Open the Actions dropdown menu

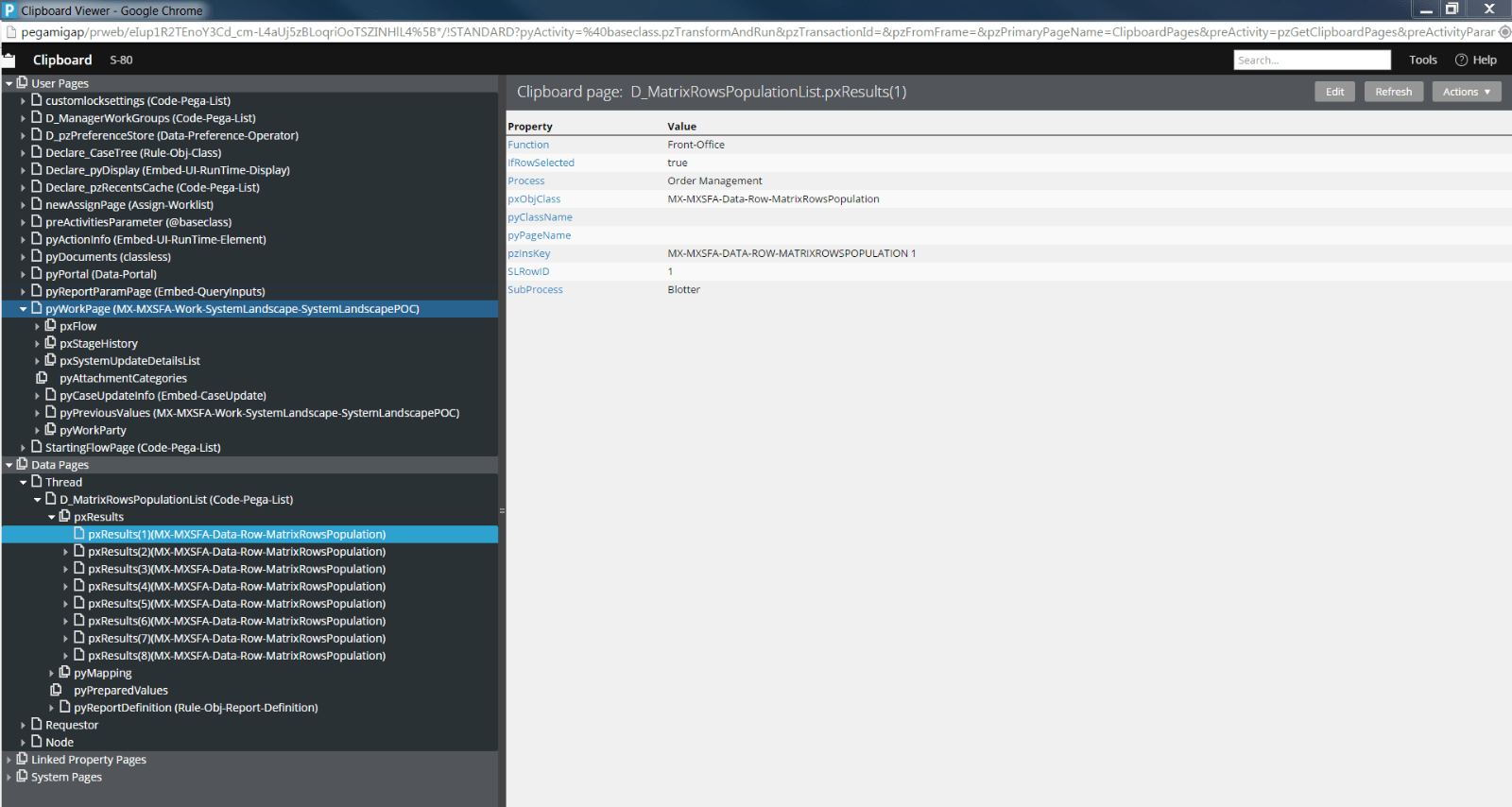point(1466,92)
